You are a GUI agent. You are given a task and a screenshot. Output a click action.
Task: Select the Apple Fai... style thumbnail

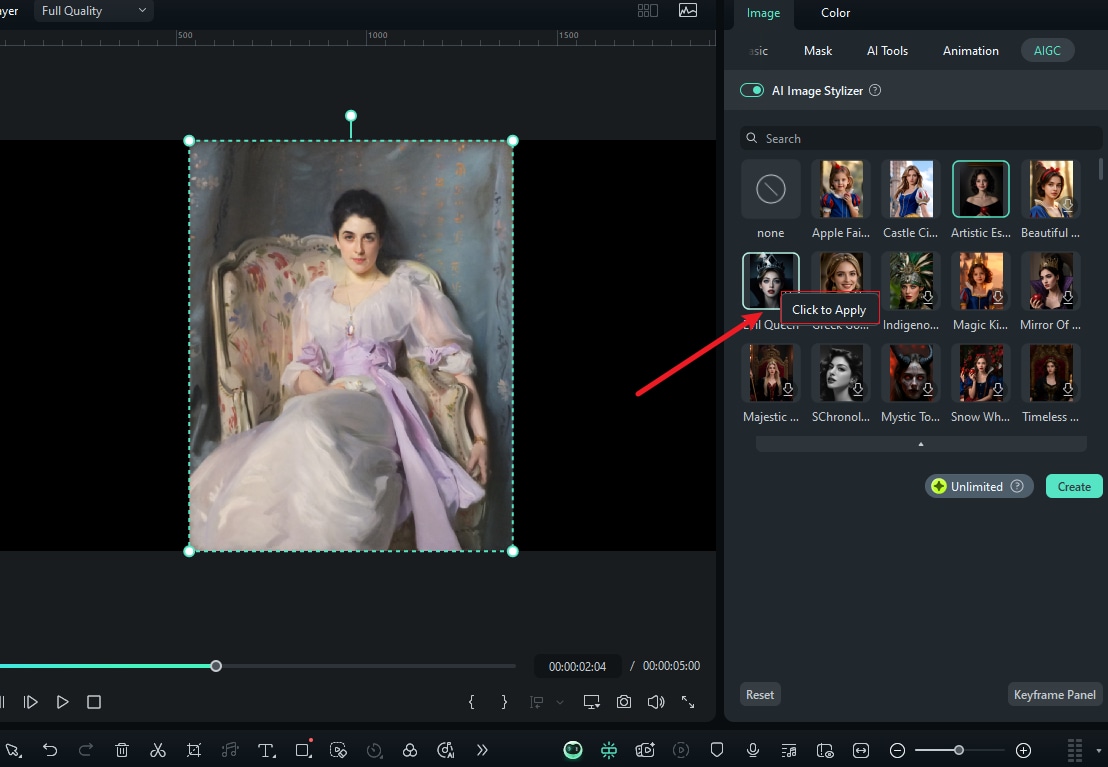pos(841,189)
